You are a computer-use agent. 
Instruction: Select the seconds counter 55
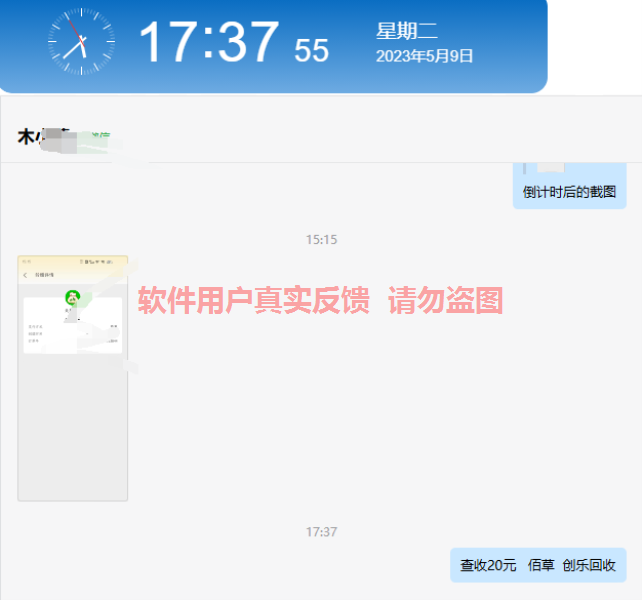pos(311,51)
